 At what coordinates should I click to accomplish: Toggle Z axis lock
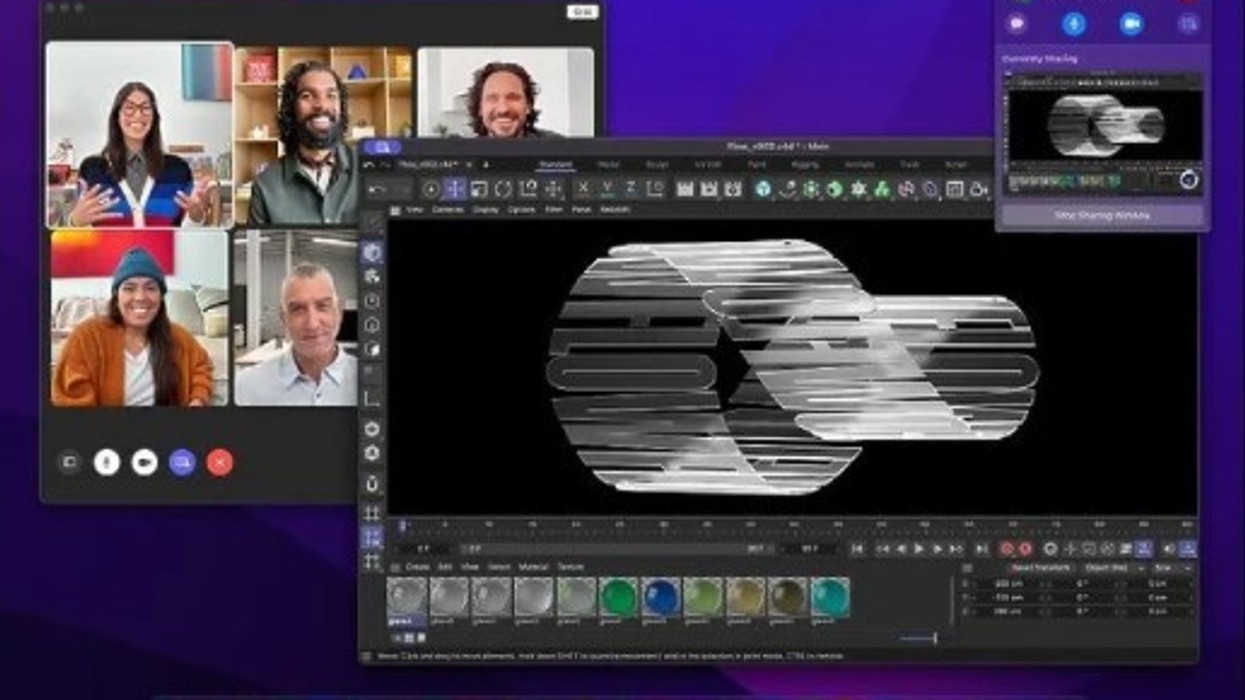(630, 189)
